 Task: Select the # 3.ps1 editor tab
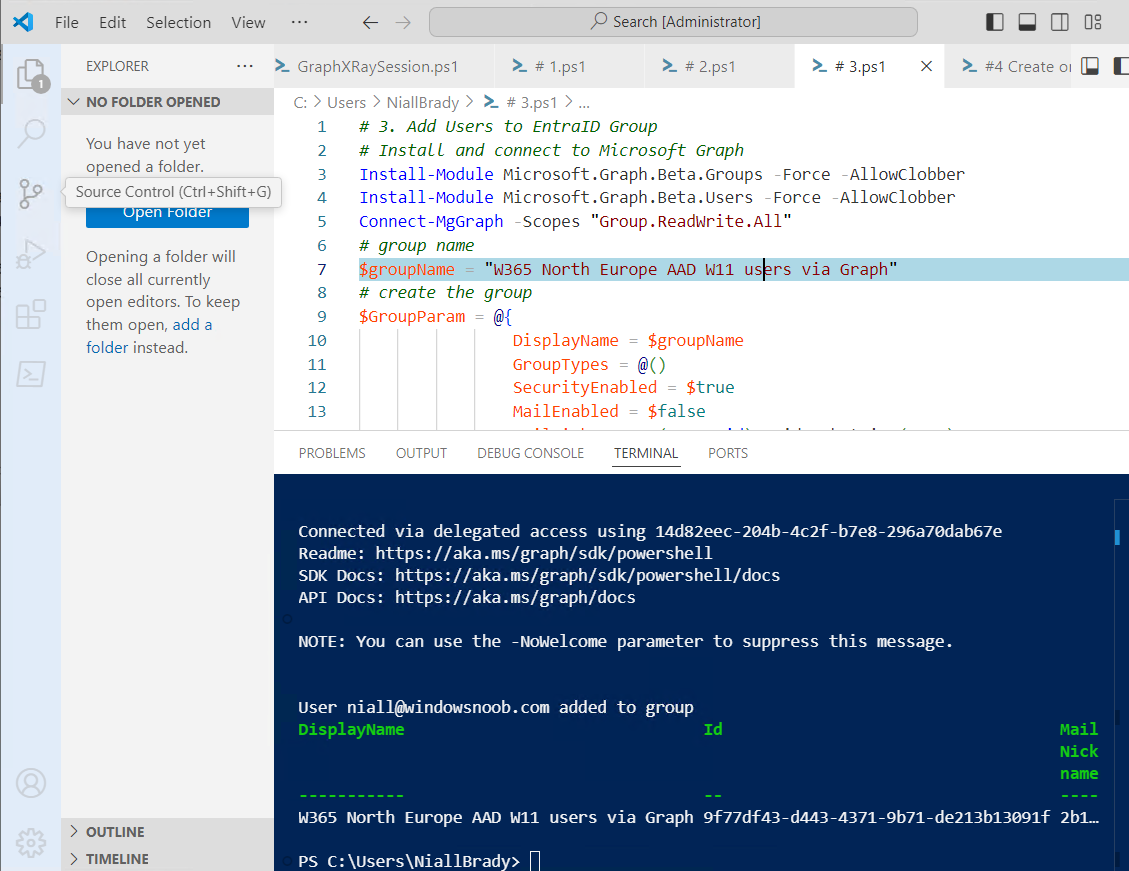click(860, 66)
